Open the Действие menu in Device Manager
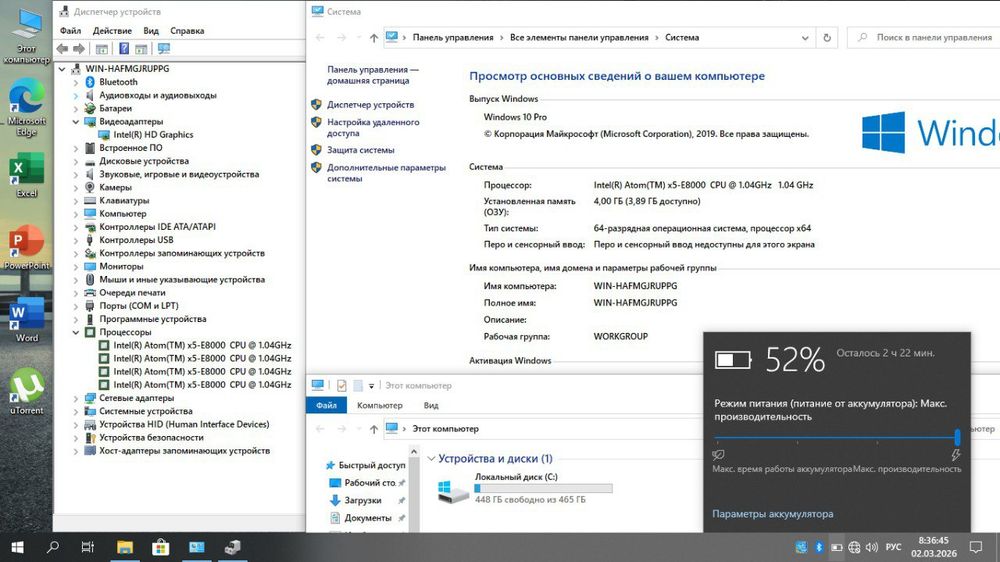Screen dimensions: 1000x562 pos(112,31)
